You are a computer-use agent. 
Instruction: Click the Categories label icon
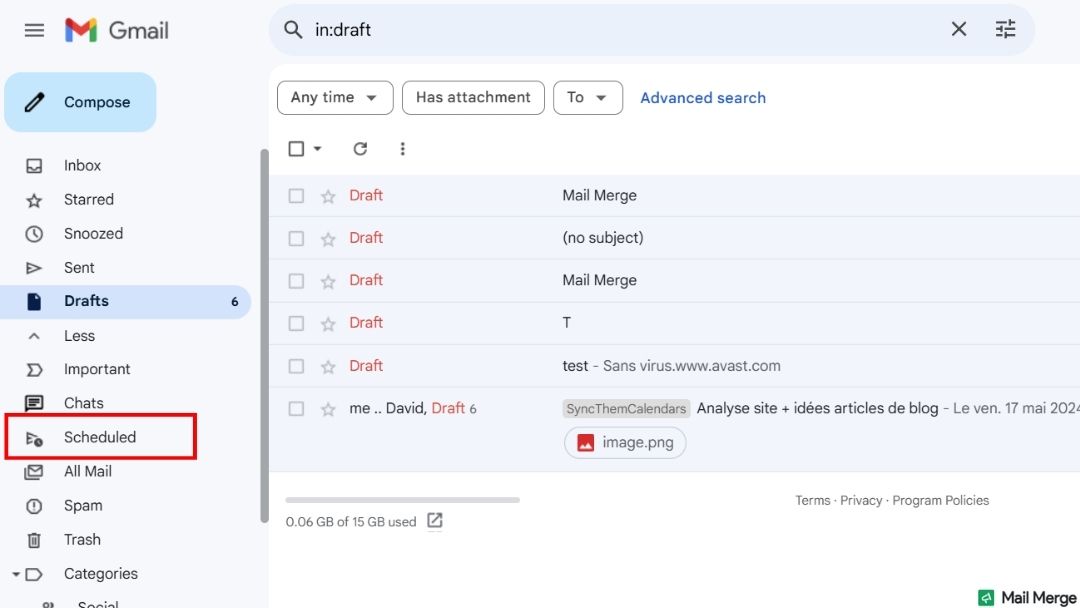point(34,574)
